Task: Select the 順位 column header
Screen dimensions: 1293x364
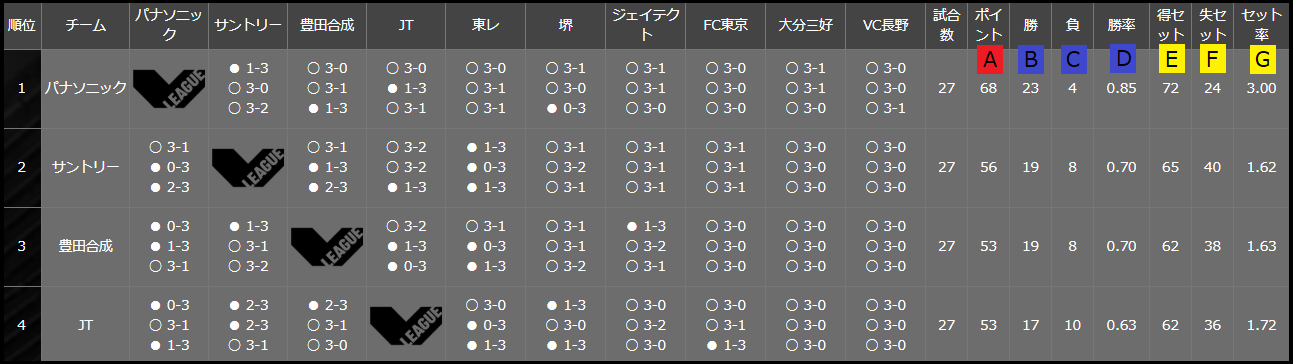Action: point(21,26)
